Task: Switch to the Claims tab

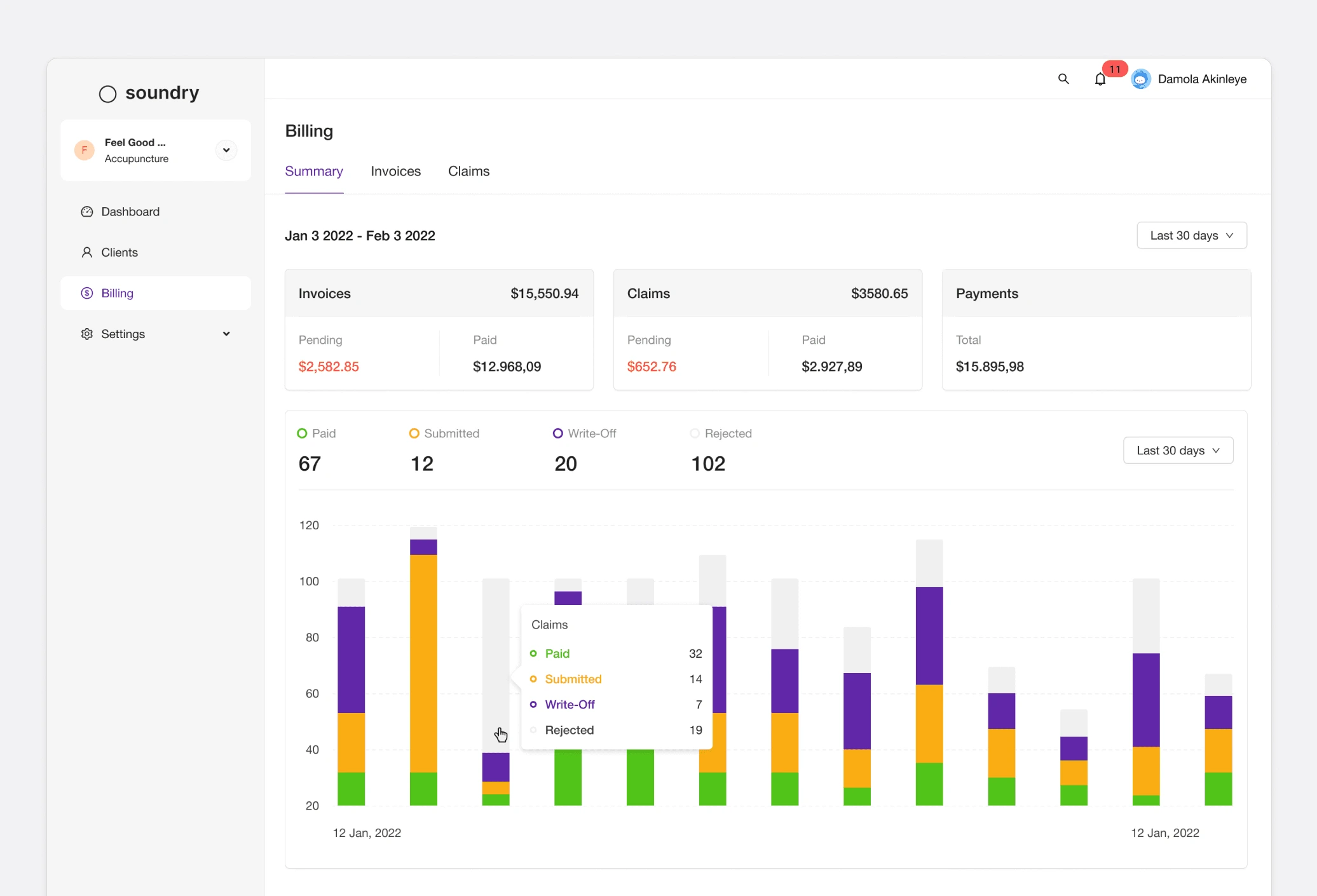Action: point(468,171)
